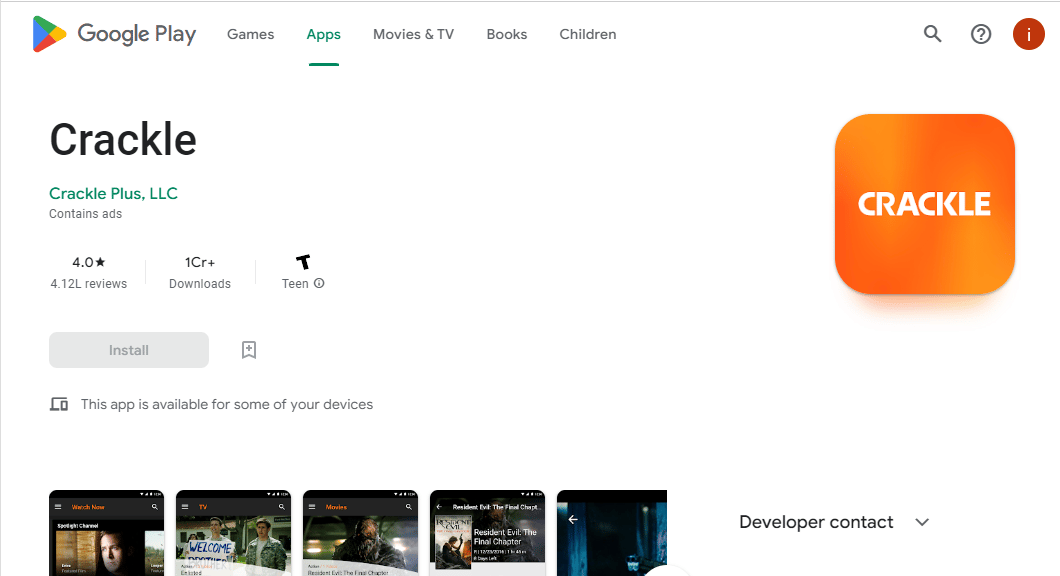Click the Contains ads label
Screen dimensions: 1060x576
[x=85, y=214]
